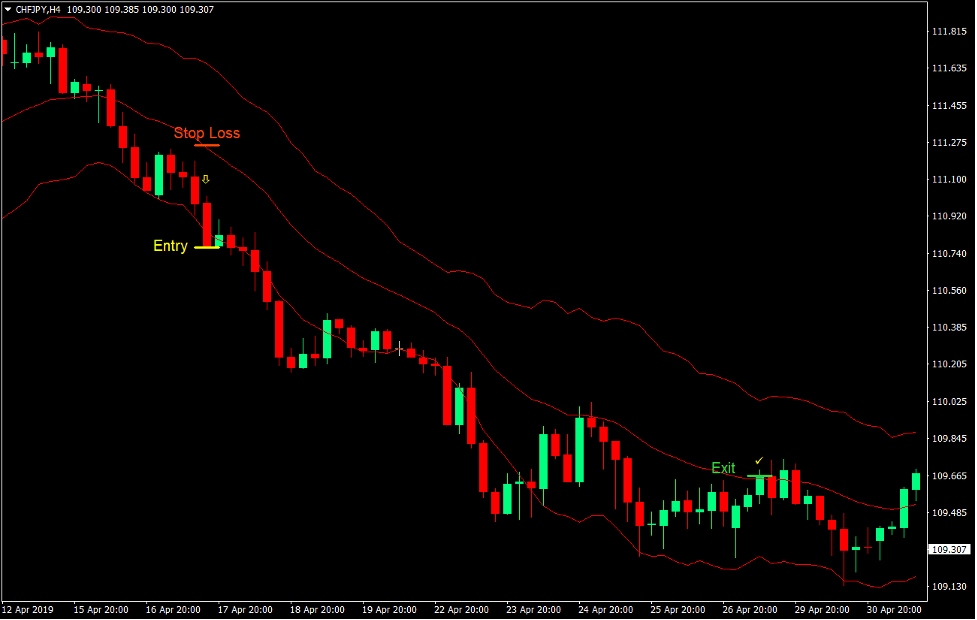Viewport: 977px width, 620px height.
Task: Click the down arrow icon below Stop Loss
Action: (x=205, y=179)
